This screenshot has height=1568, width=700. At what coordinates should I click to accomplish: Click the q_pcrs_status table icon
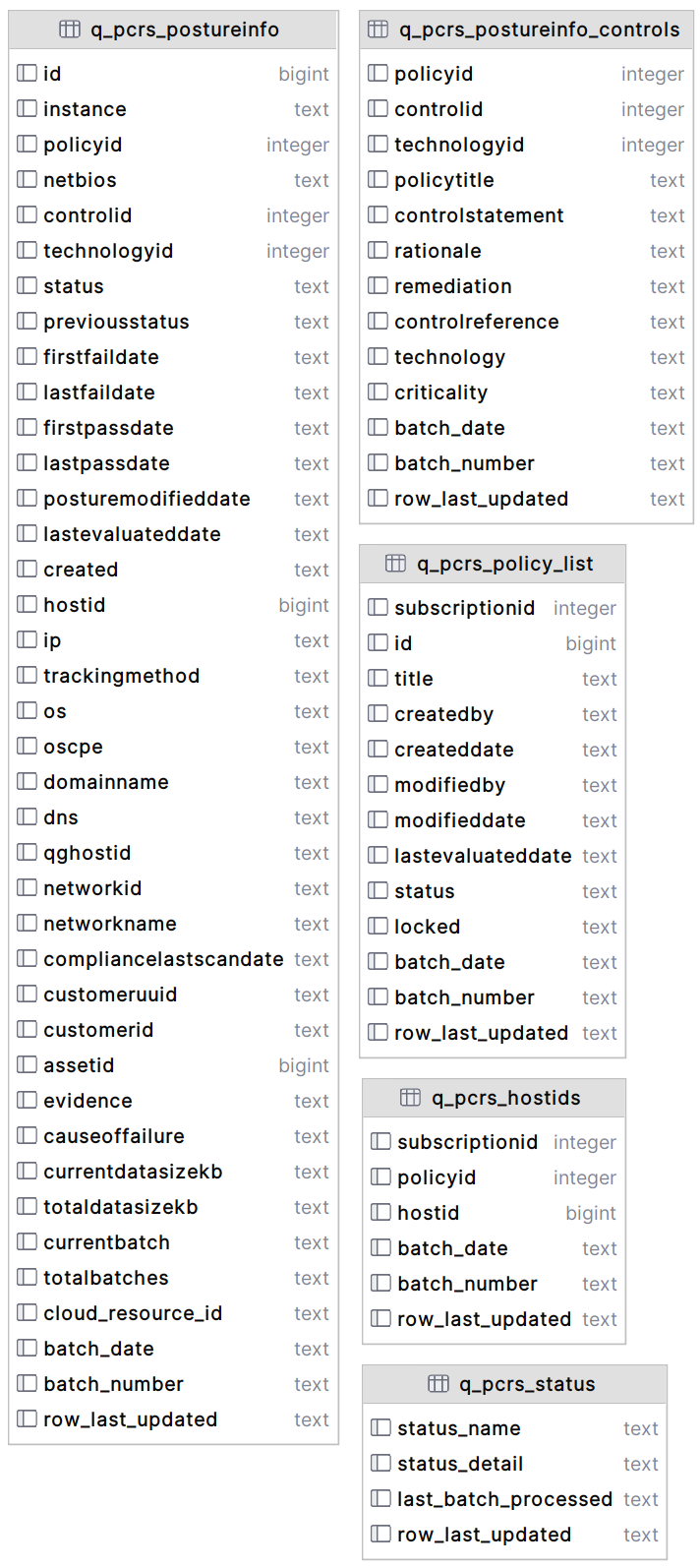tap(438, 1384)
